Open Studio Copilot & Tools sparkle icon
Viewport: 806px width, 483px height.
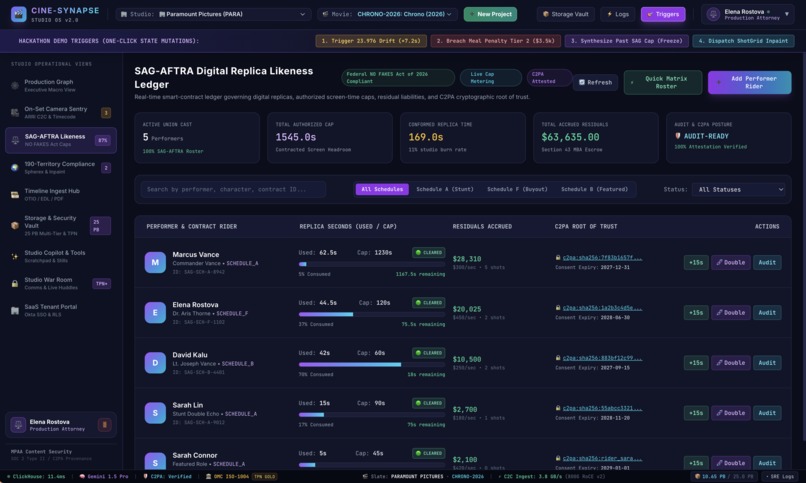[15, 256]
